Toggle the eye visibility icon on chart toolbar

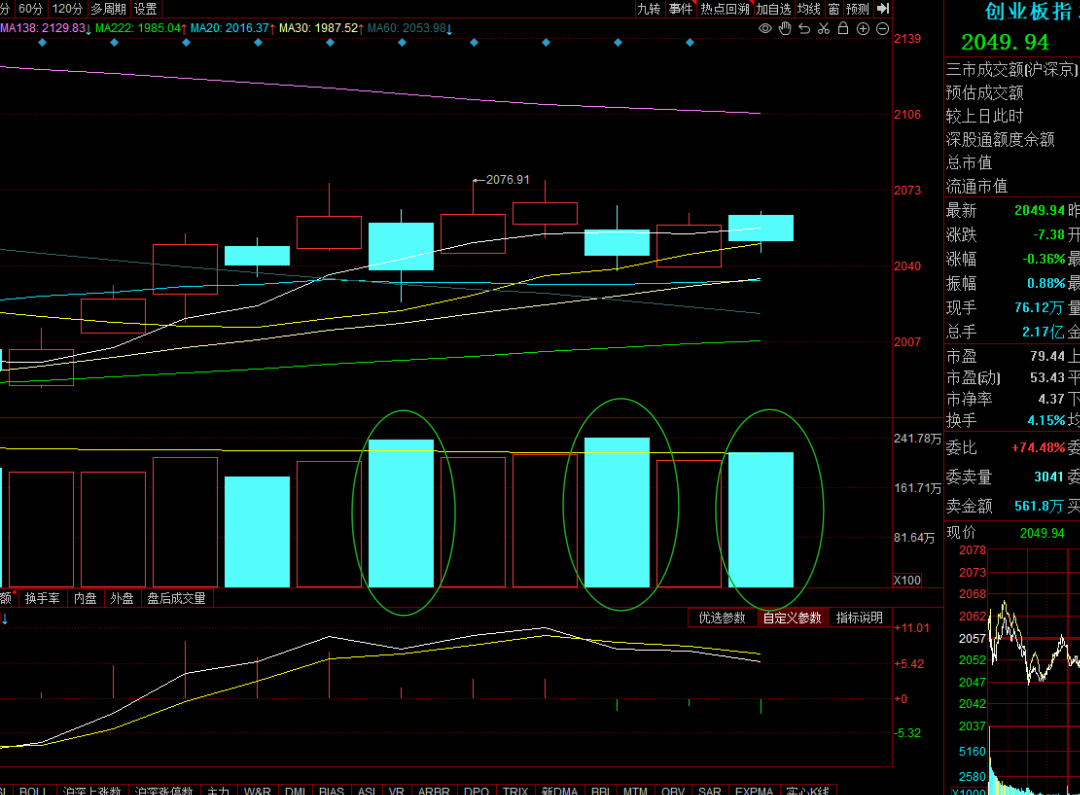pyautogui.click(x=765, y=28)
